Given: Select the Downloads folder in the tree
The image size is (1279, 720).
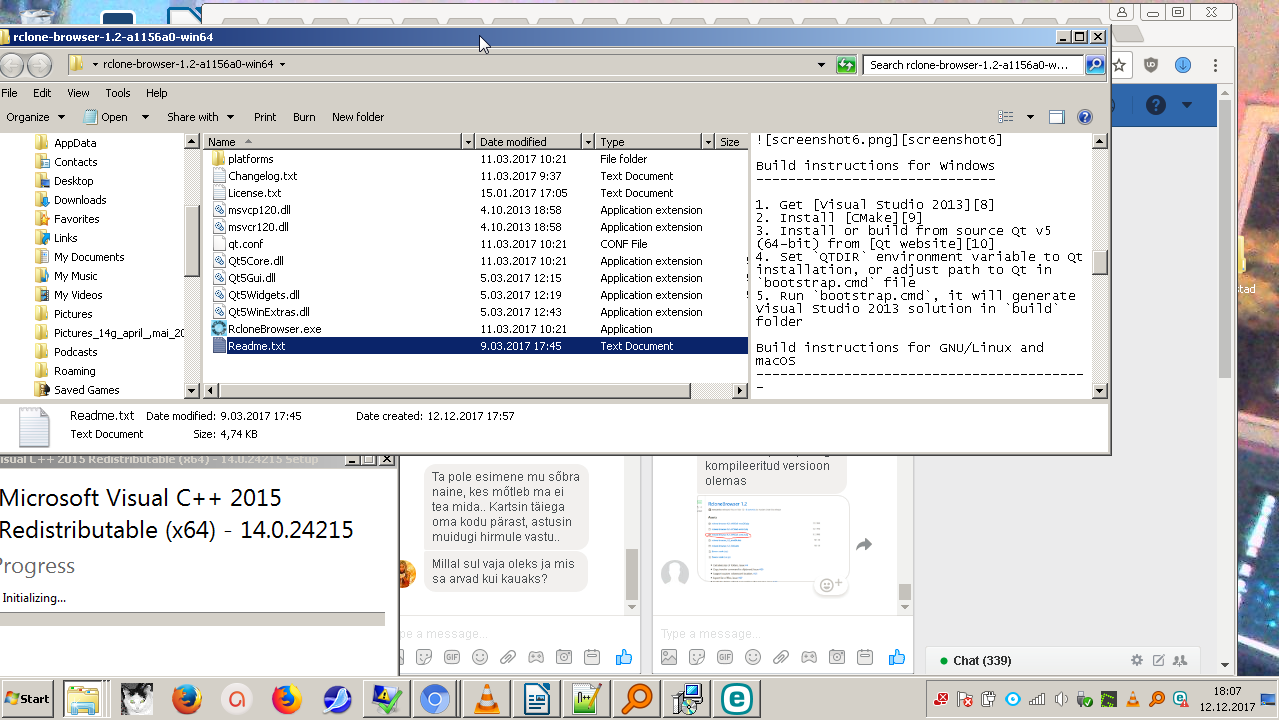Looking at the screenshot, I should coord(80,200).
